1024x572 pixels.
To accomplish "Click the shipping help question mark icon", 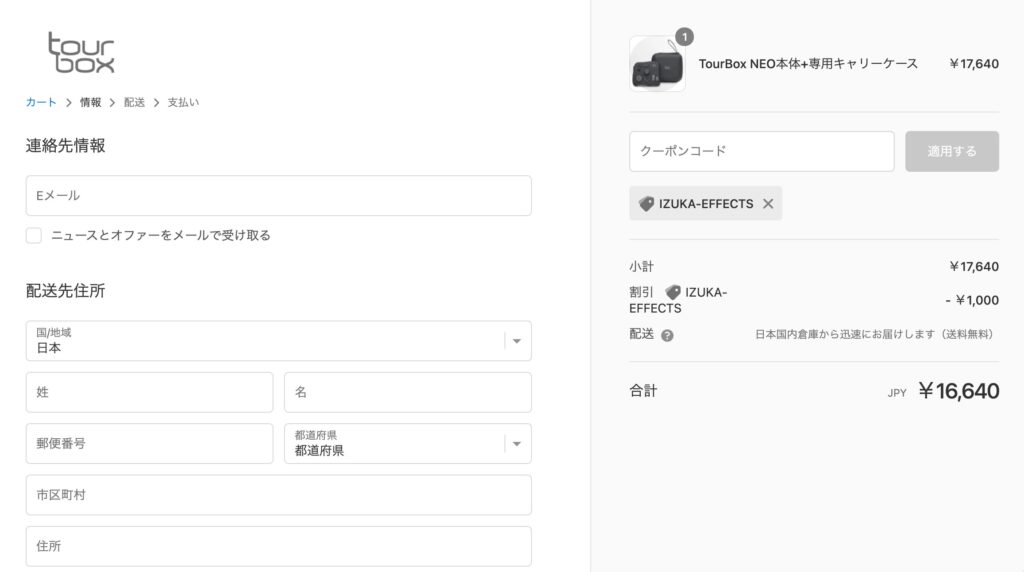I will point(667,336).
